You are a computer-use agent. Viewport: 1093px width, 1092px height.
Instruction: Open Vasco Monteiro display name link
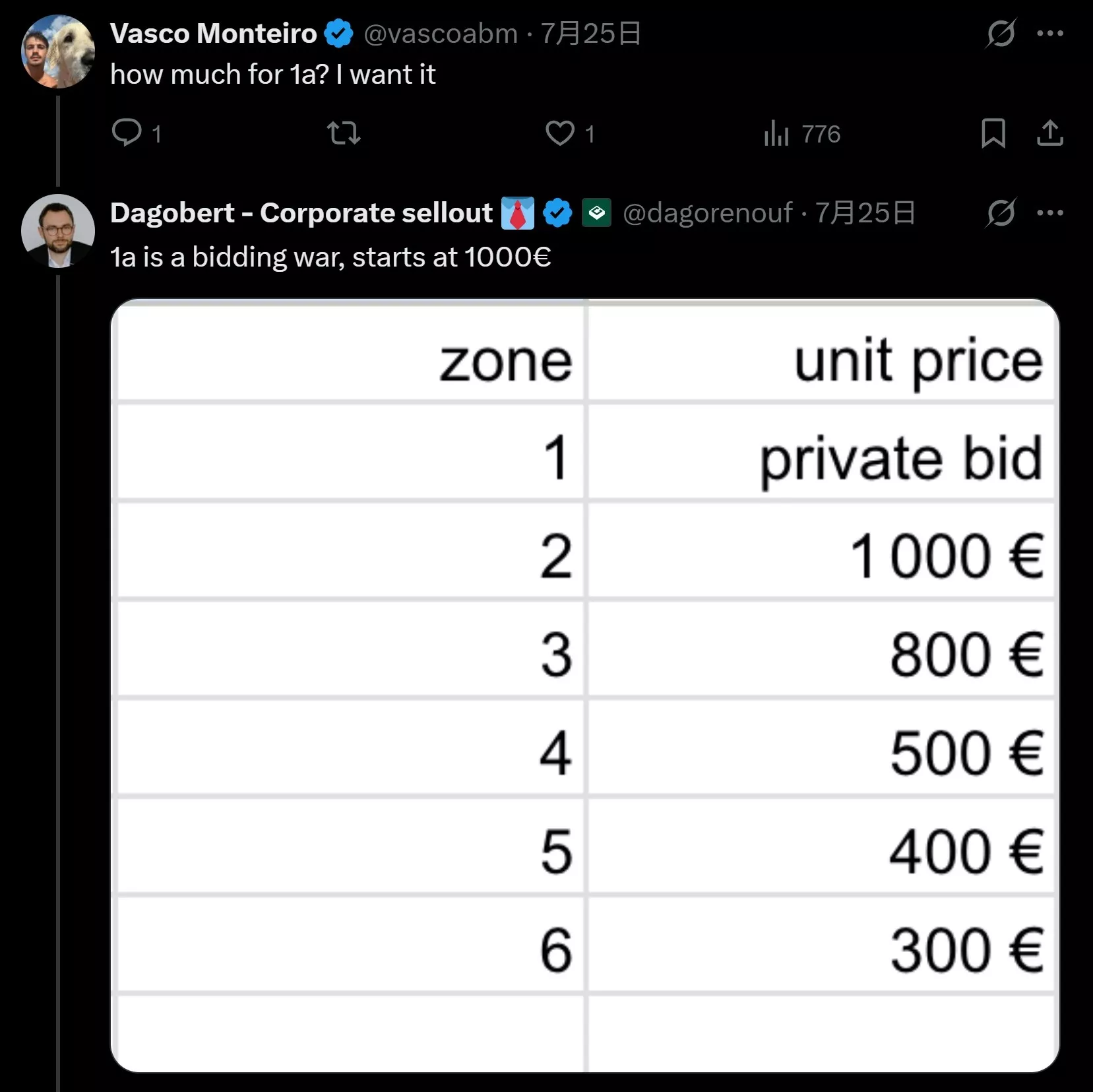(213, 34)
